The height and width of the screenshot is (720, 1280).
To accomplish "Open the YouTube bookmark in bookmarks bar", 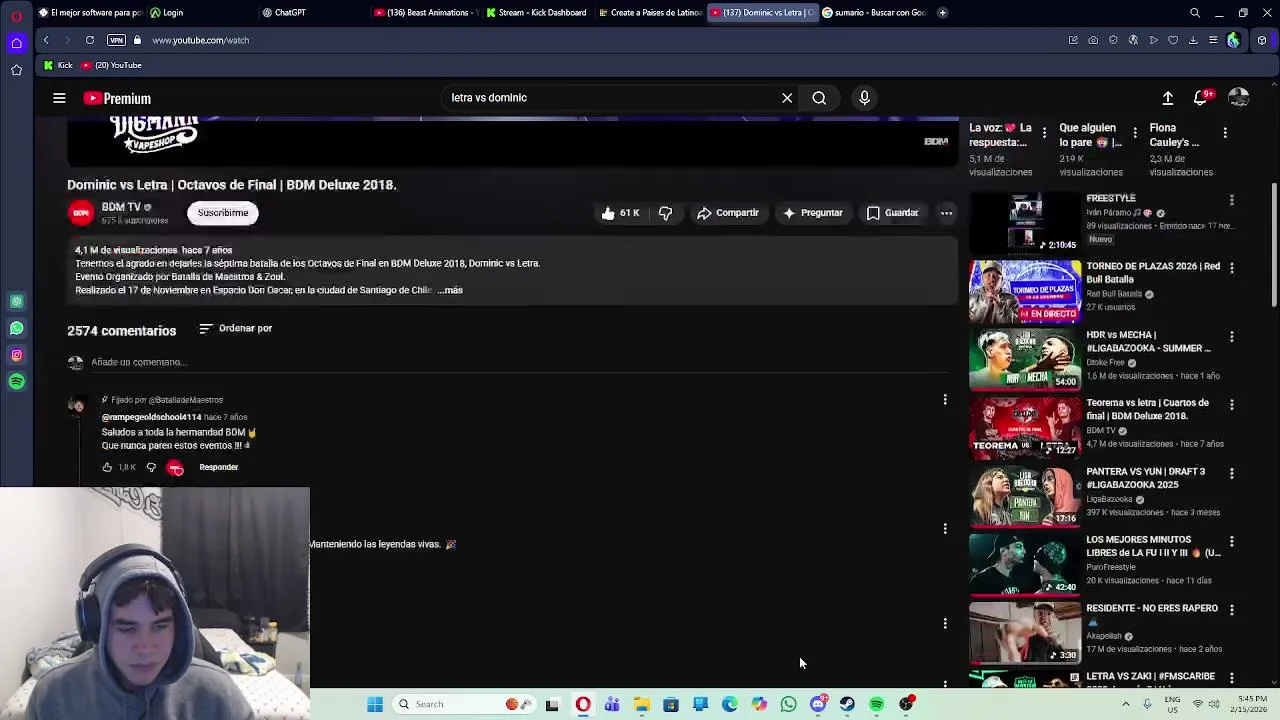I will [112, 65].
